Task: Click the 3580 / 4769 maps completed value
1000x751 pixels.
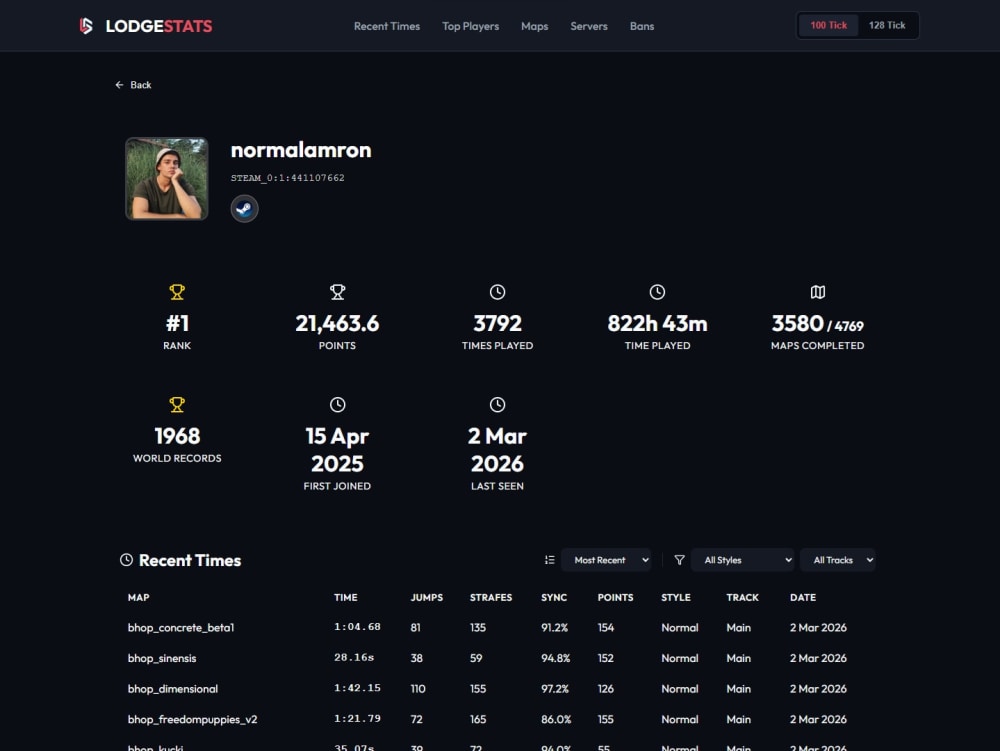Action: click(818, 324)
